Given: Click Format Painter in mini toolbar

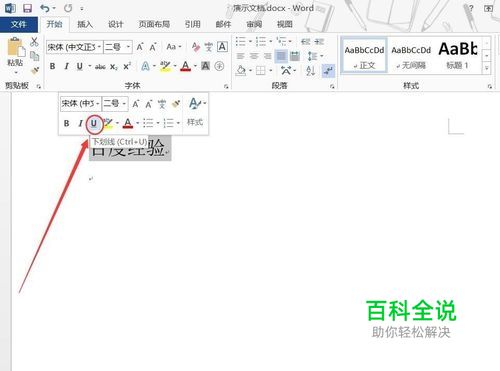Looking at the screenshot, I should 176,104.
